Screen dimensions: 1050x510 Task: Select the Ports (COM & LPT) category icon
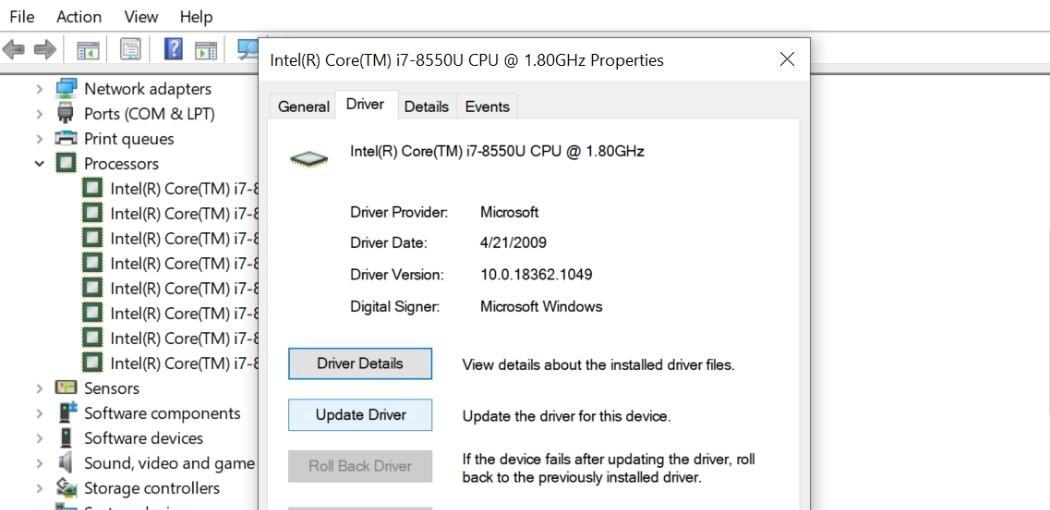pos(66,113)
